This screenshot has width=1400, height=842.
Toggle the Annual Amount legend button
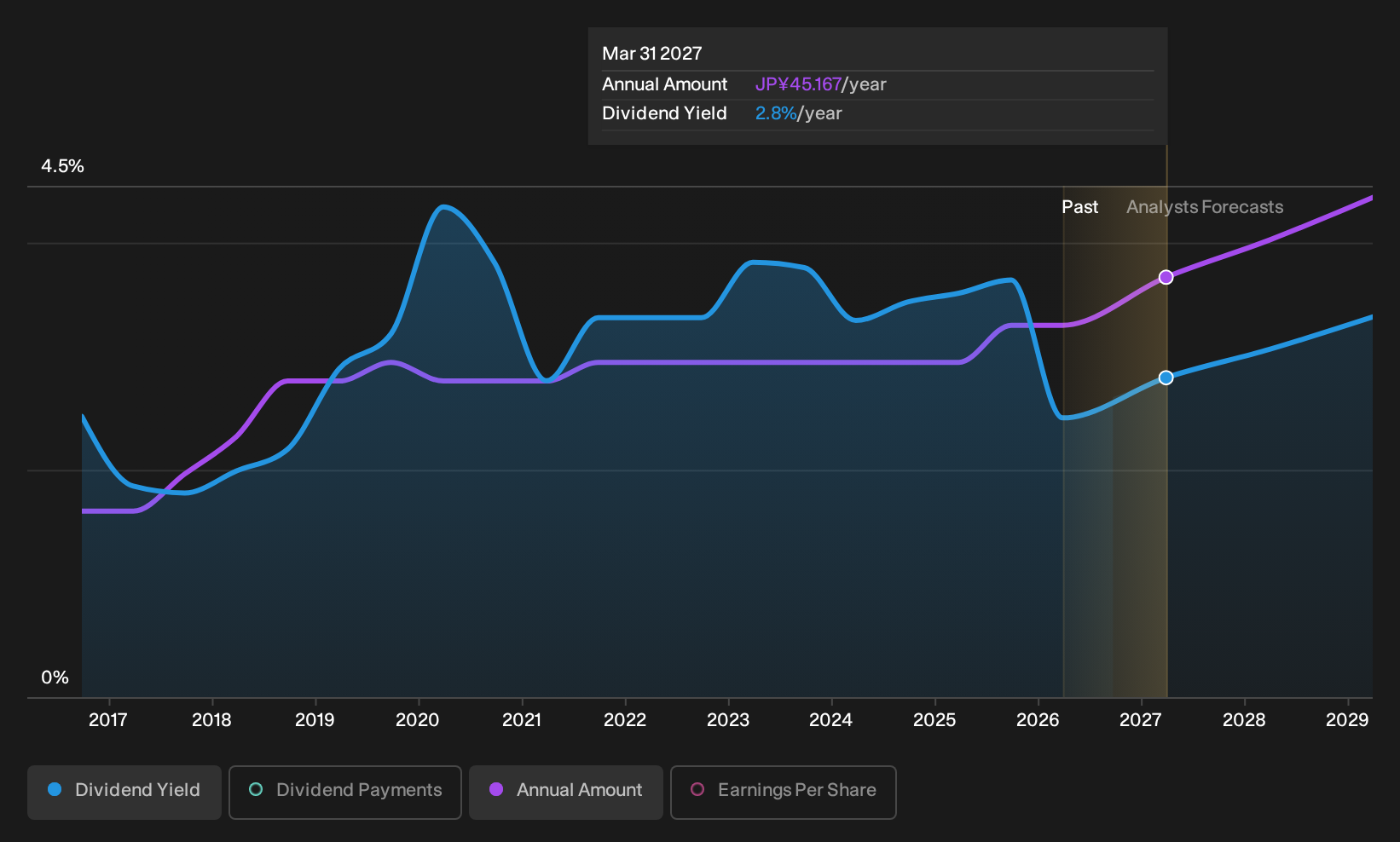point(566,793)
